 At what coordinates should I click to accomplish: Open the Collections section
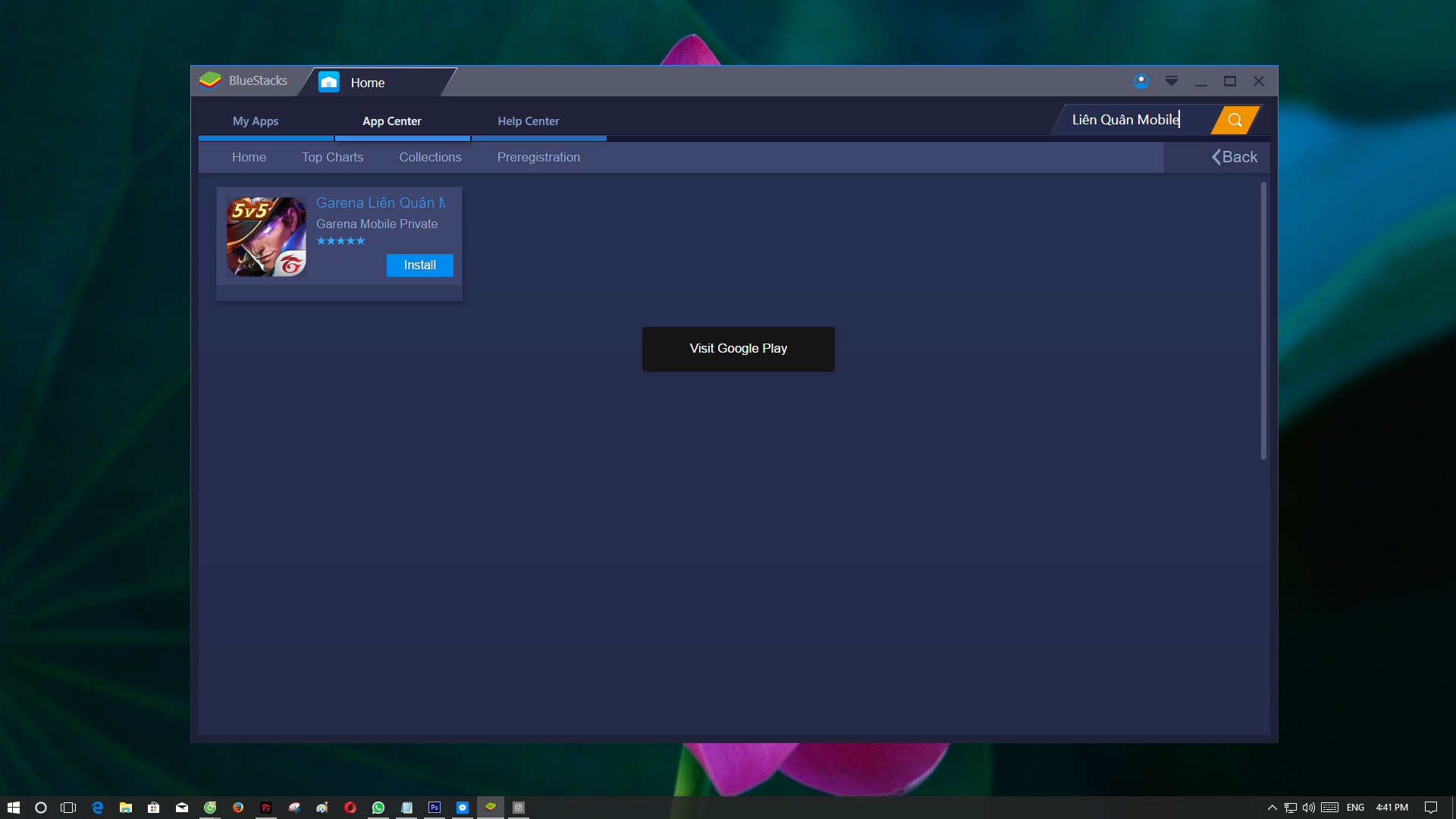430,157
